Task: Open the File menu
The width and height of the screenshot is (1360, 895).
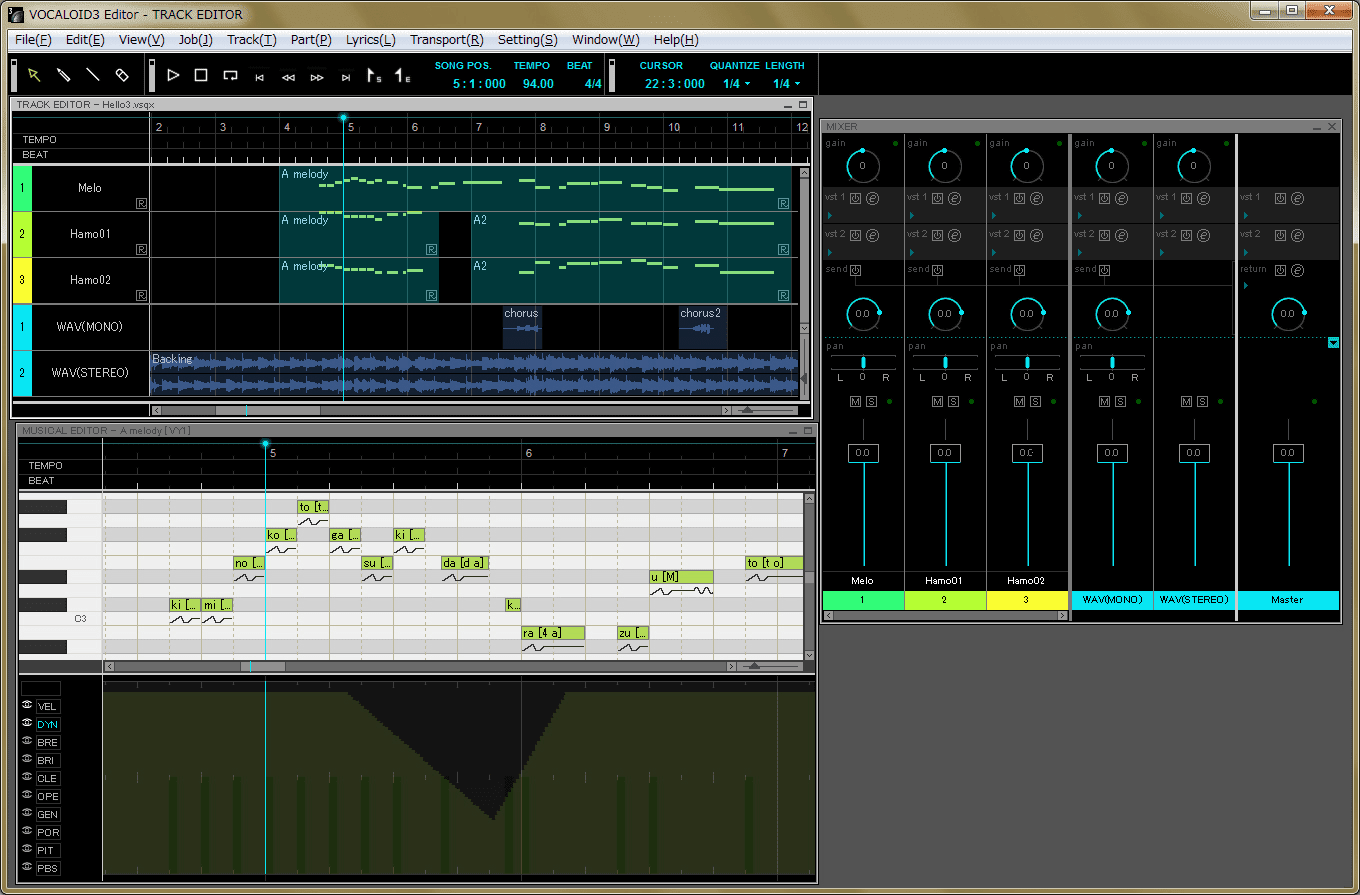Action: (x=33, y=40)
